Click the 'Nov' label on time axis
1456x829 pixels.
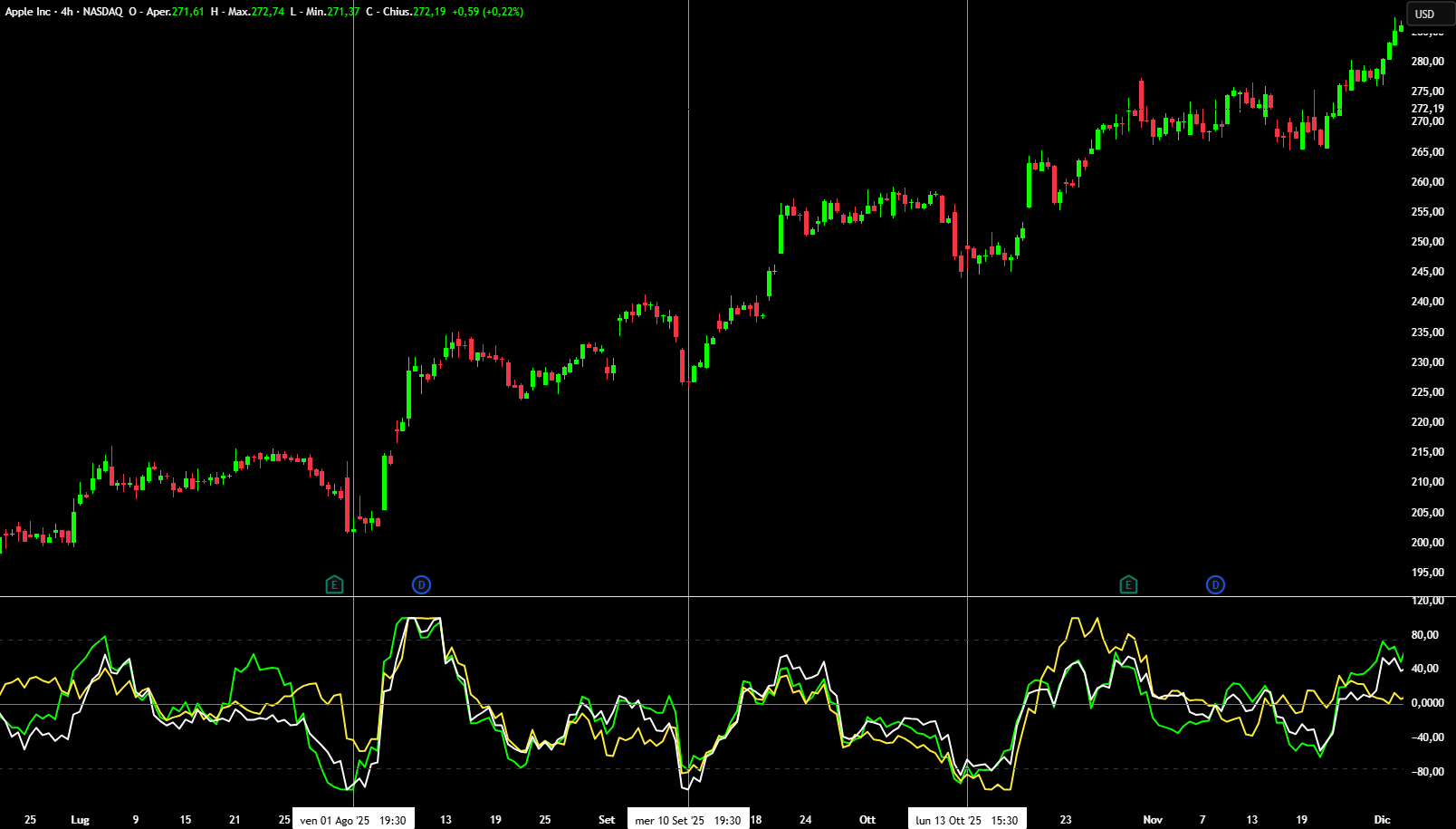[x=1153, y=820]
